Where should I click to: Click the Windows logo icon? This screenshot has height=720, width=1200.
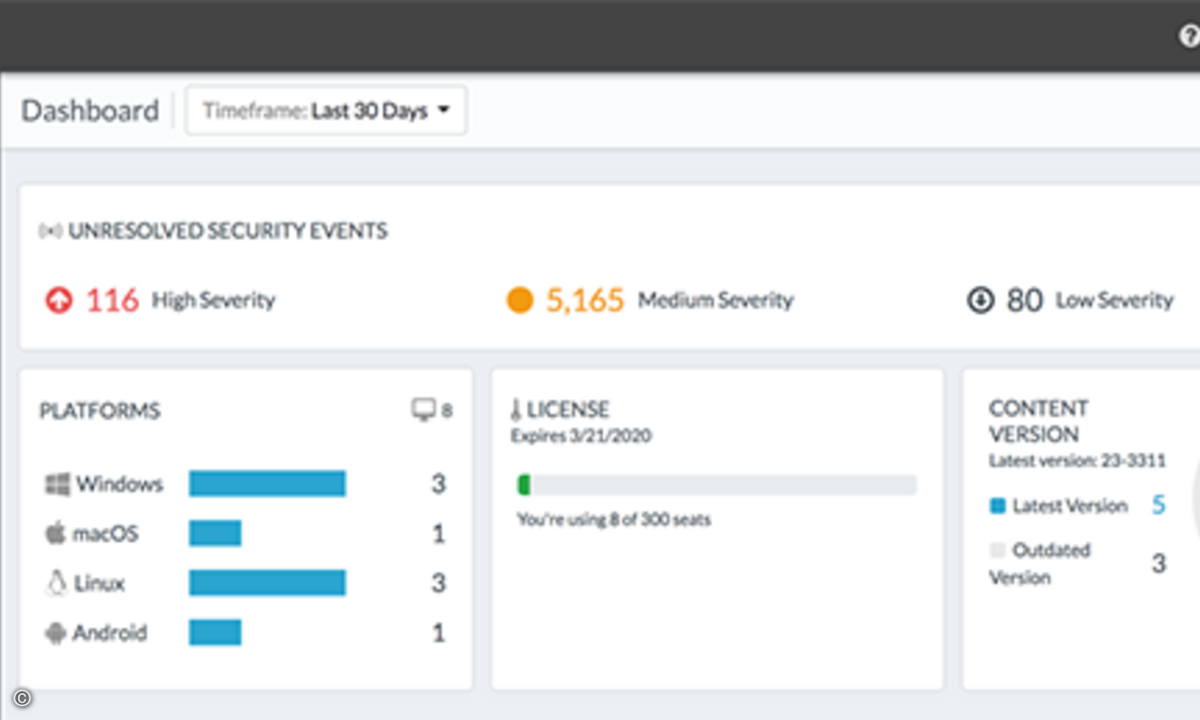pyautogui.click(x=56, y=484)
